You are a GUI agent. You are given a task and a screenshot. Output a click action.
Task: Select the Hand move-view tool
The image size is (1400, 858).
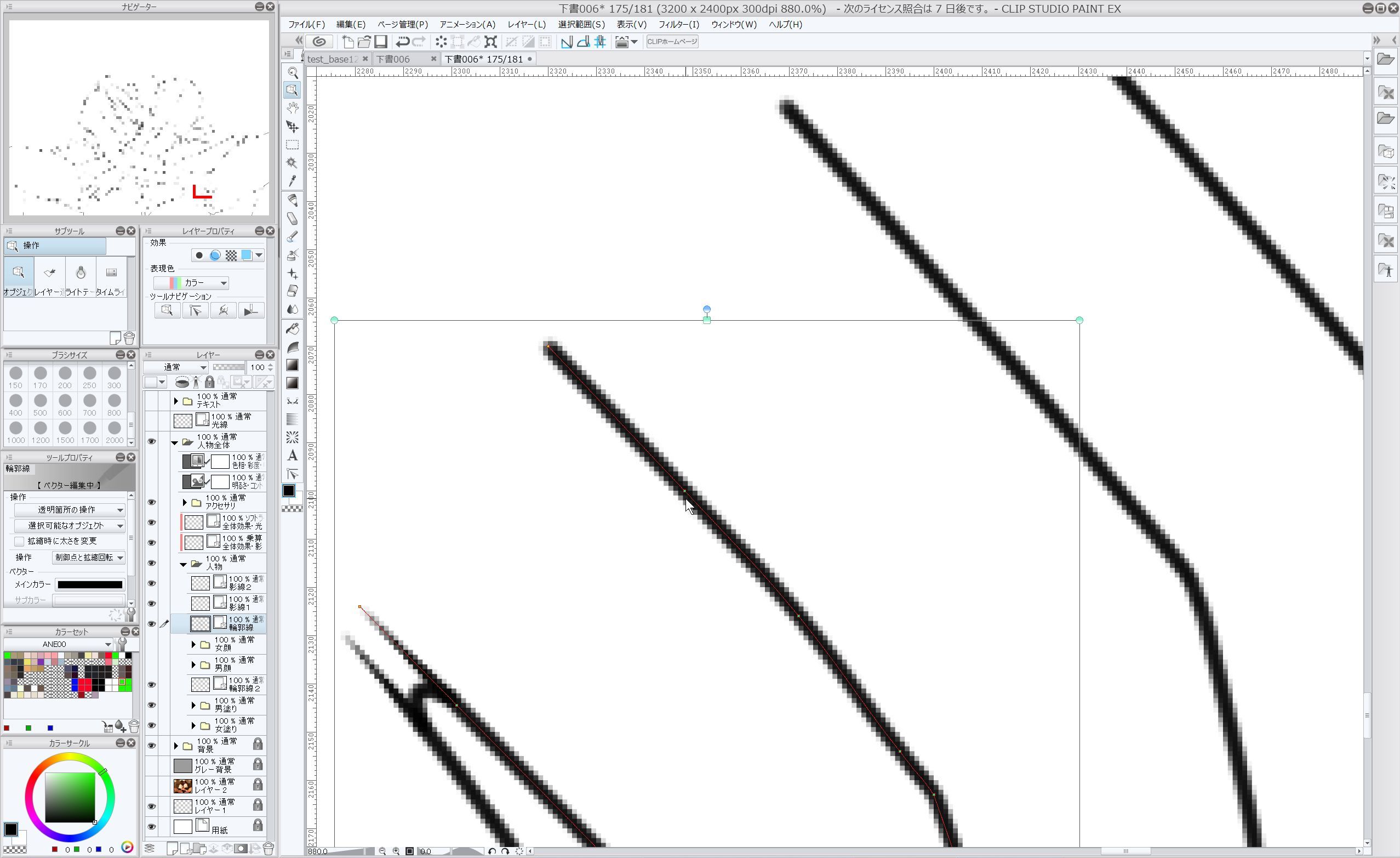point(293,108)
